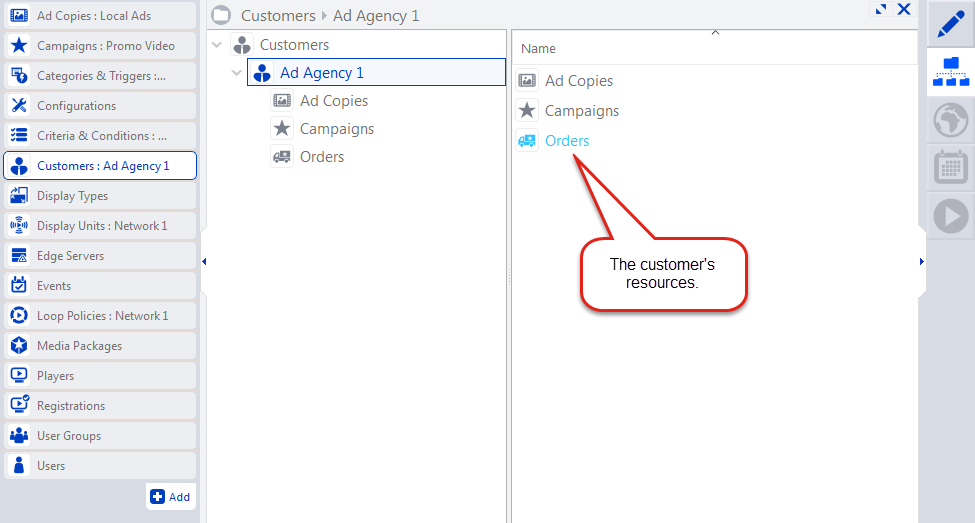
Task: Open Campaigns : Promo Video sidebar item
Action: [x=99, y=45]
